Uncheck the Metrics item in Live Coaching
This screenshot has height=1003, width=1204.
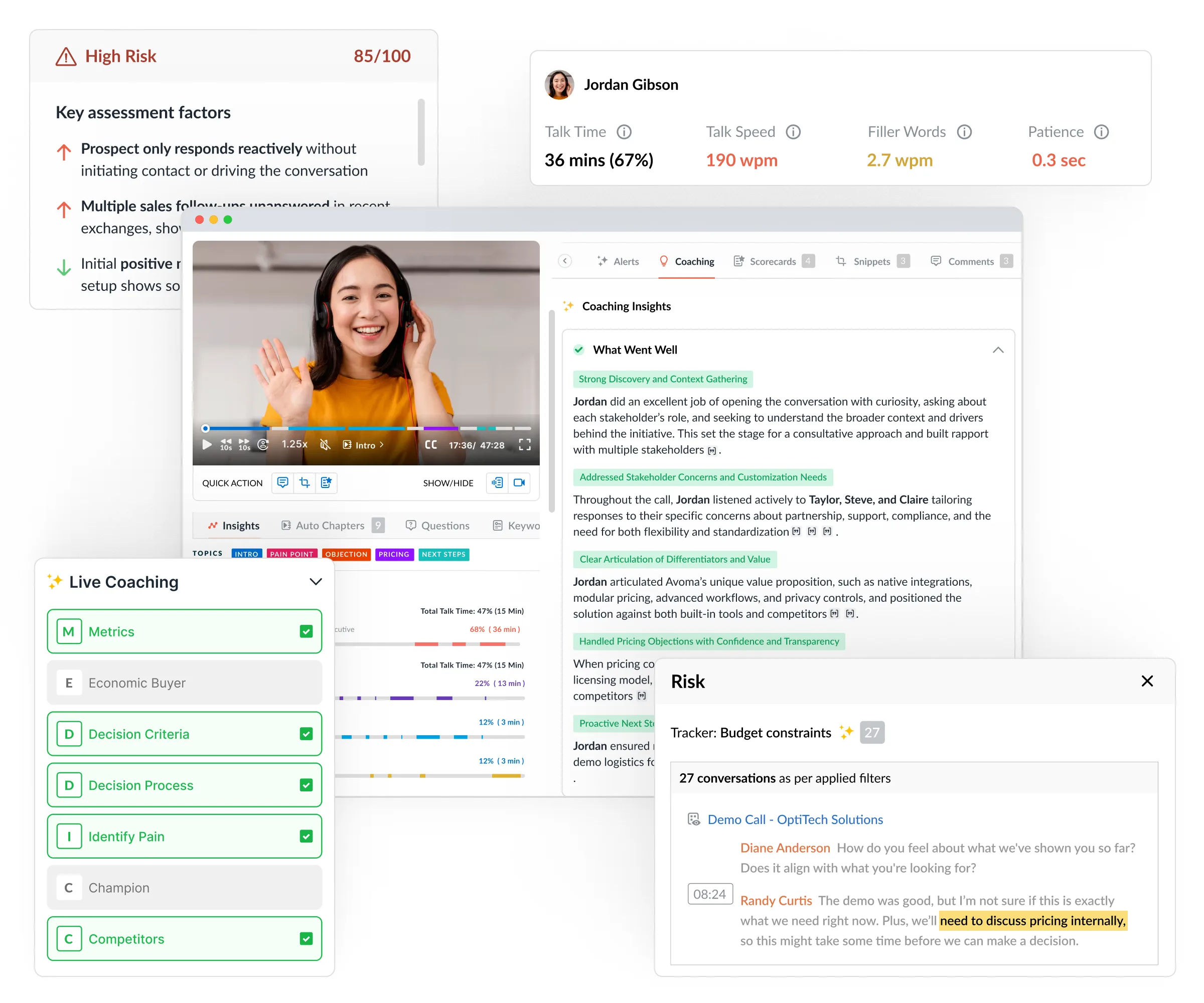click(x=306, y=631)
